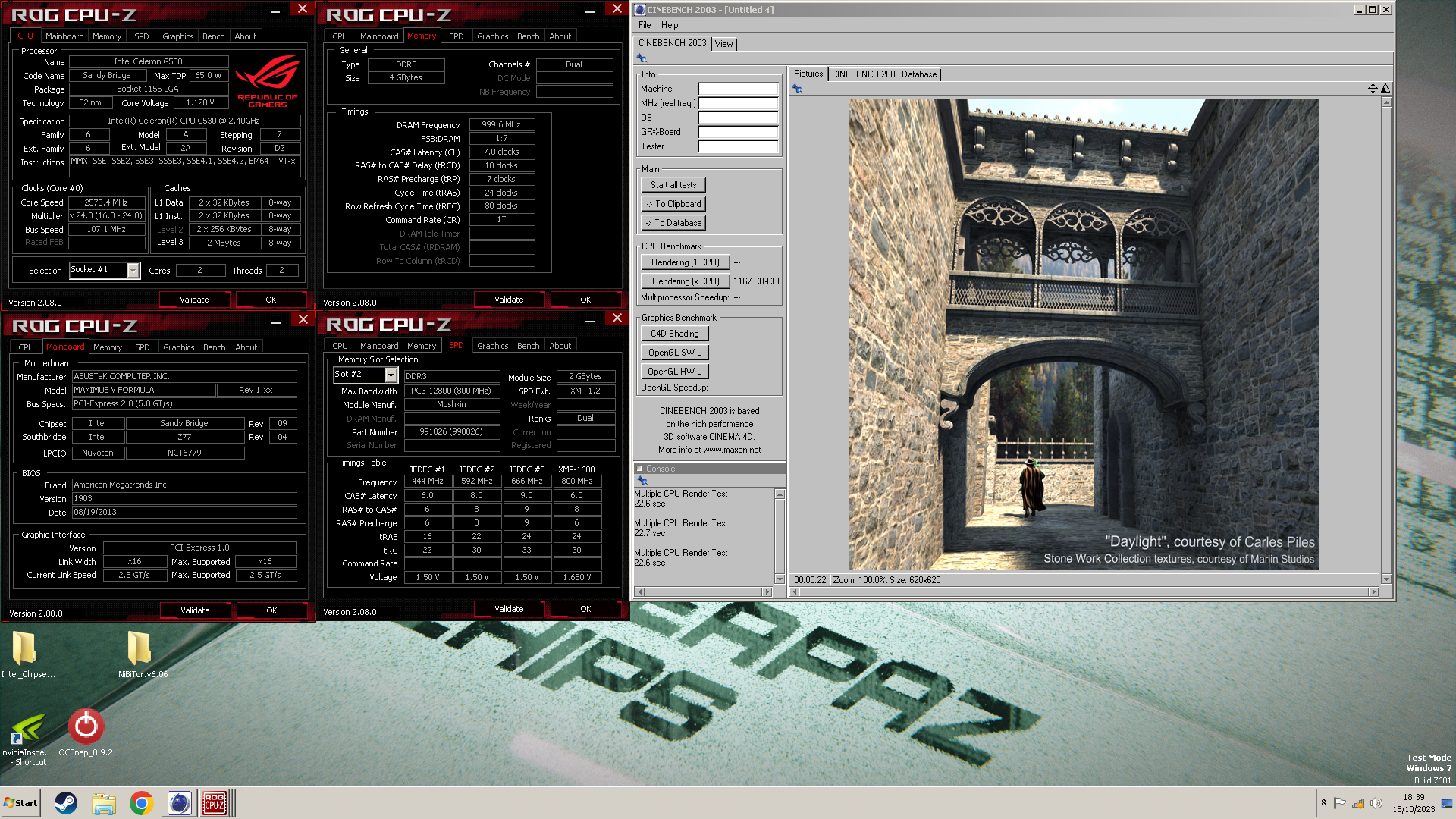Open the CINEBENCH 2003 Database tab
This screenshot has width=1456, height=819.
click(x=883, y=74)
